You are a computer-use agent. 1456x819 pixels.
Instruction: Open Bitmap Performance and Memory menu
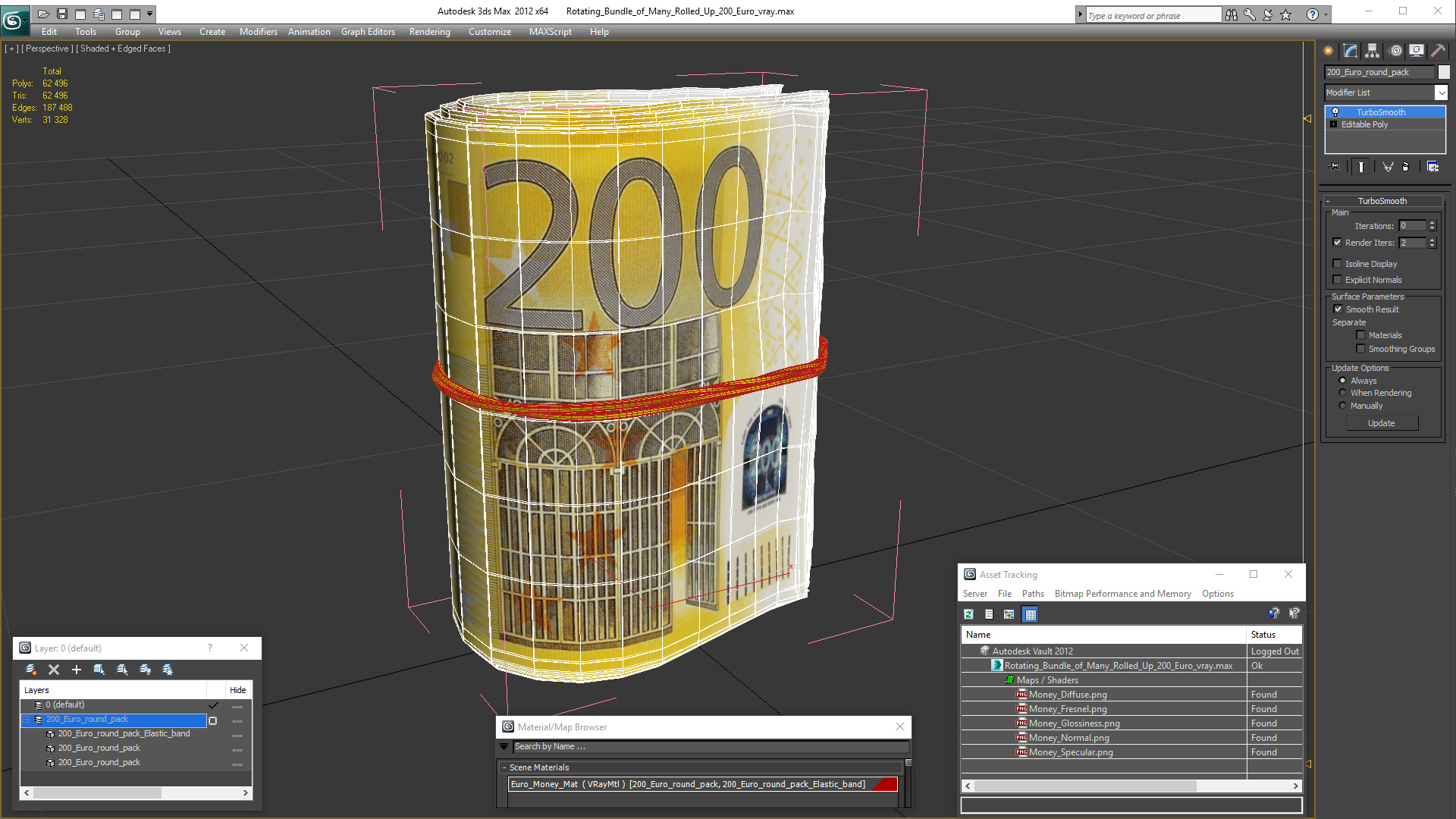click(1122, 594)
